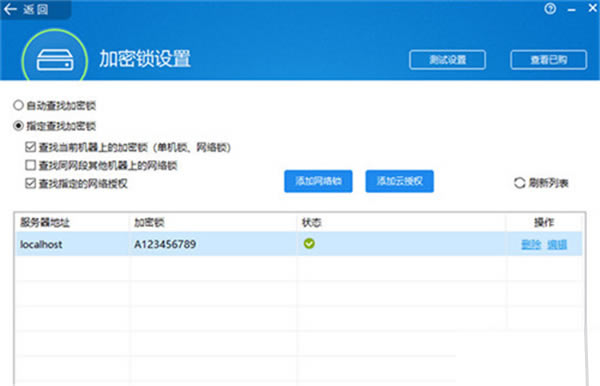
Task: Uncheck 查找当前机器上的加密锁 checkbox
Action: tap(30, 147)
